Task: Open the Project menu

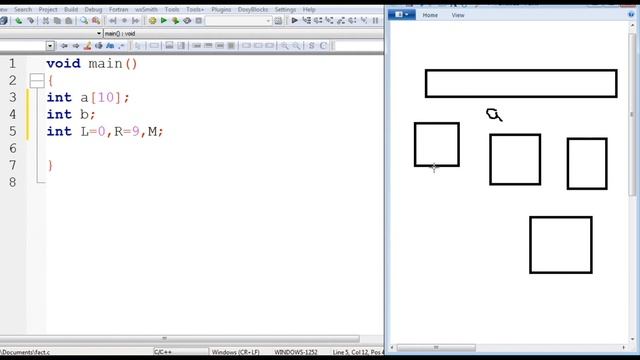Action: pyautogui.click(x=48, y=9)
